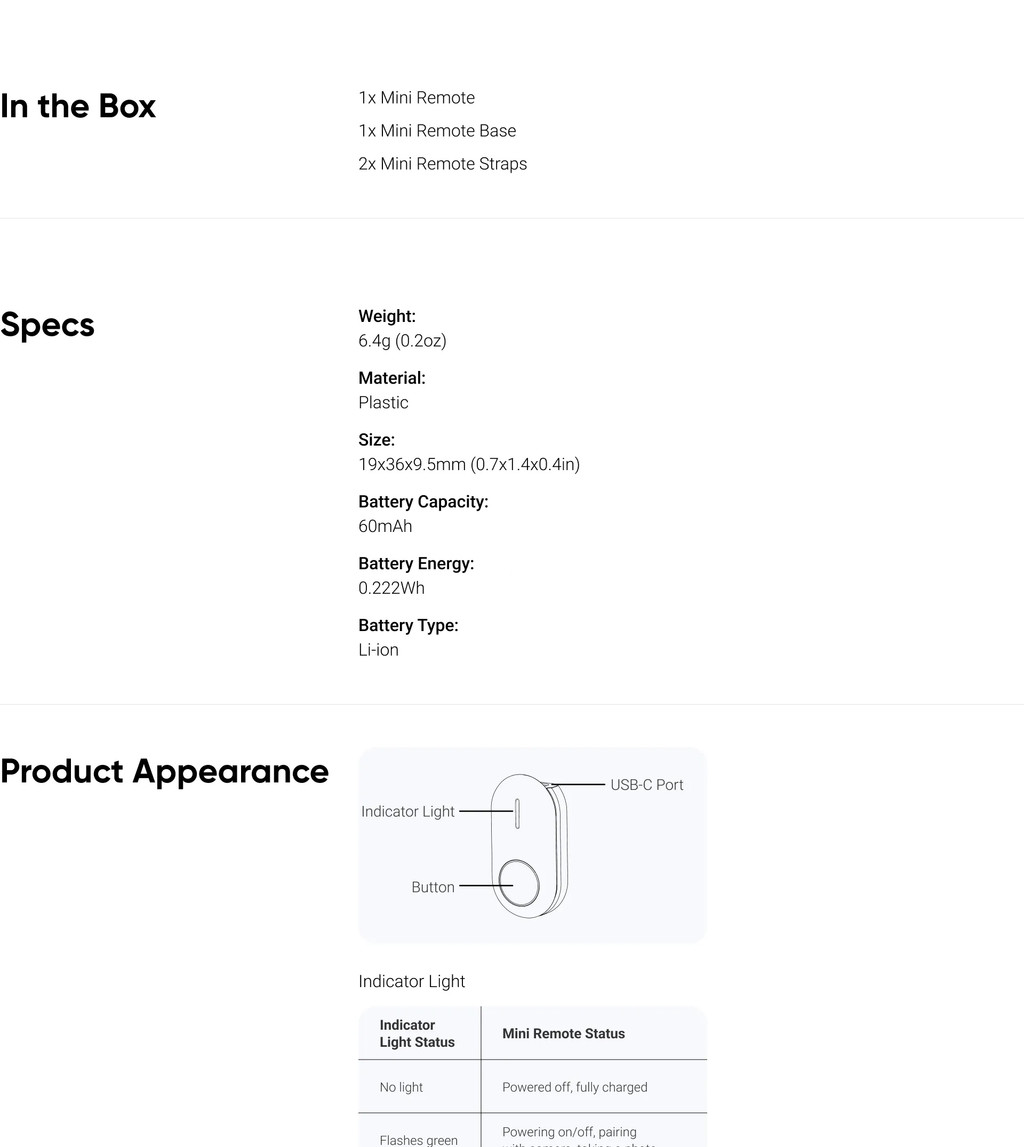
Task: Click the "Indicator Light" caption above the table
Action: pos(411,981)
